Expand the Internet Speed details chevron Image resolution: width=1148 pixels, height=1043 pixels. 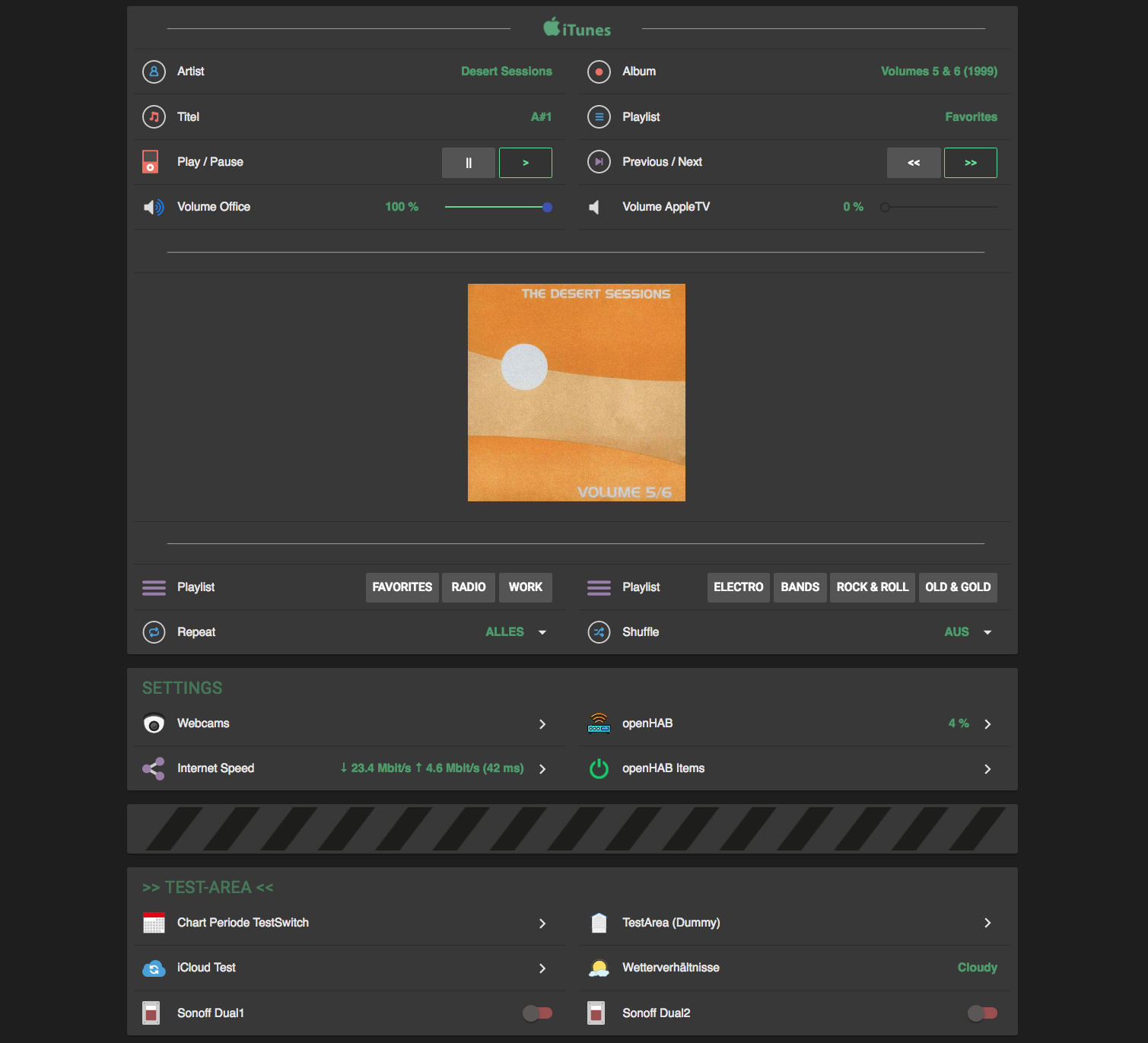[542, 769]
